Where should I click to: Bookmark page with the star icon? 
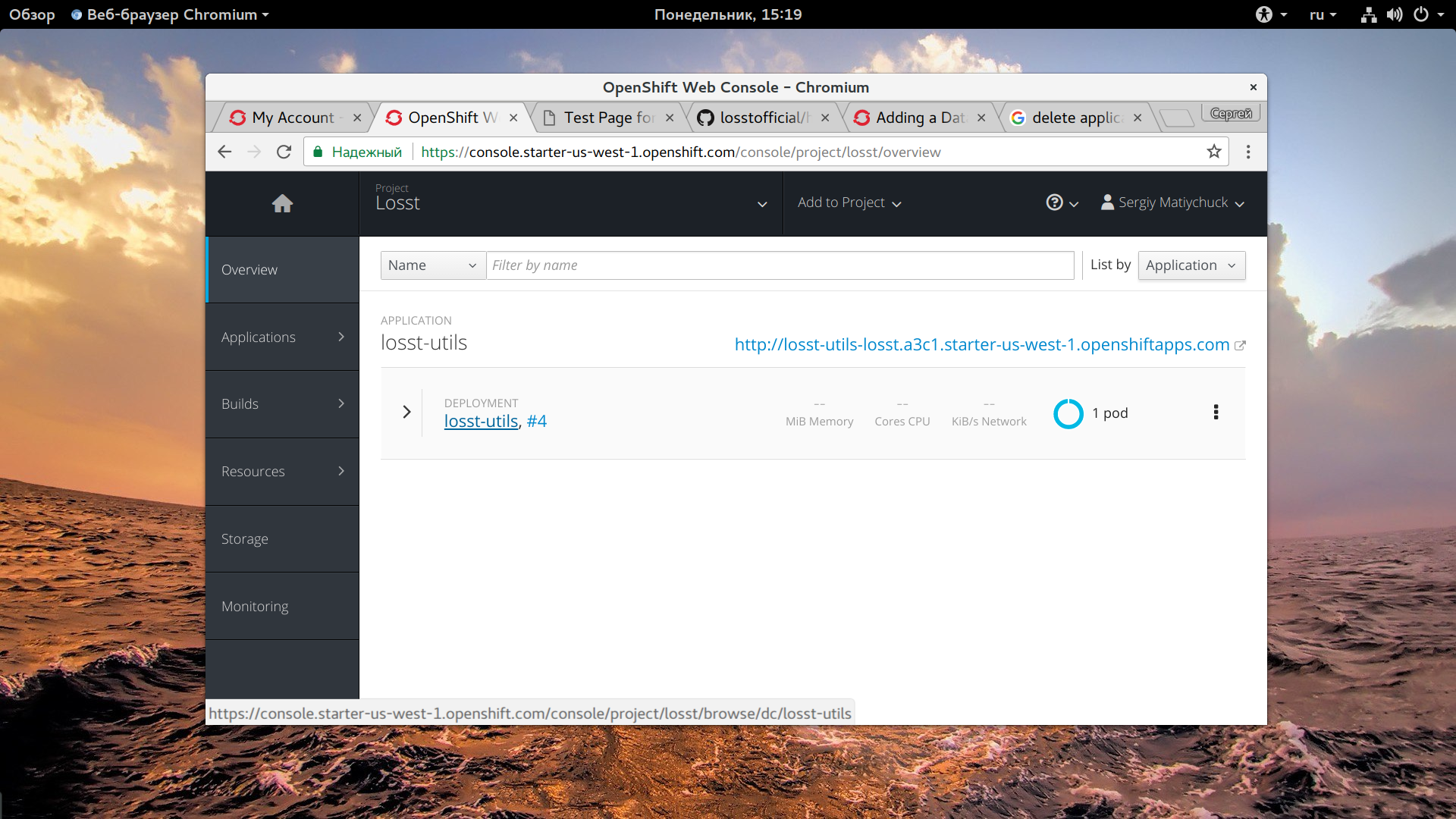(x=1214, y=152)
